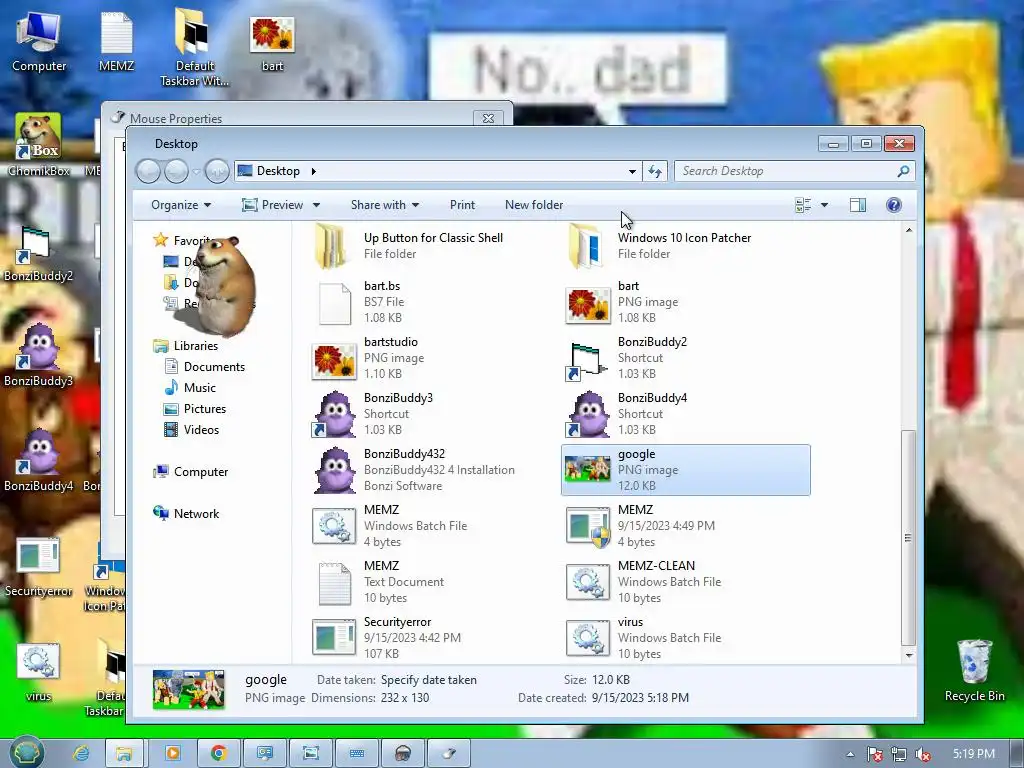Go forward with the Forward button
Image resolution: width=1024 pixels, height=768 pixels.
pyautogui.click(x=176, y=171)
